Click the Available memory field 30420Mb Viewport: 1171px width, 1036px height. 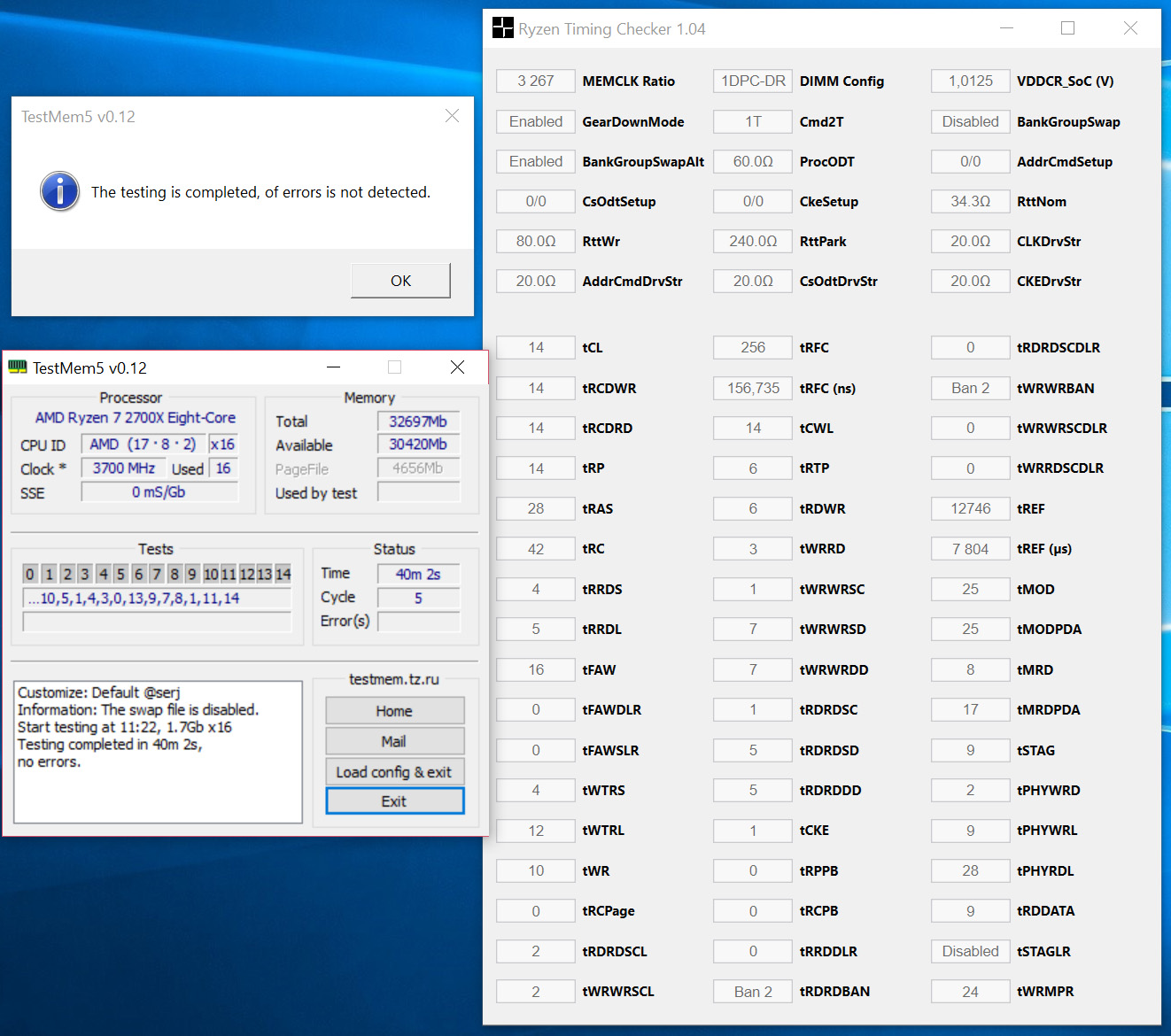click(x=419, y=445)
